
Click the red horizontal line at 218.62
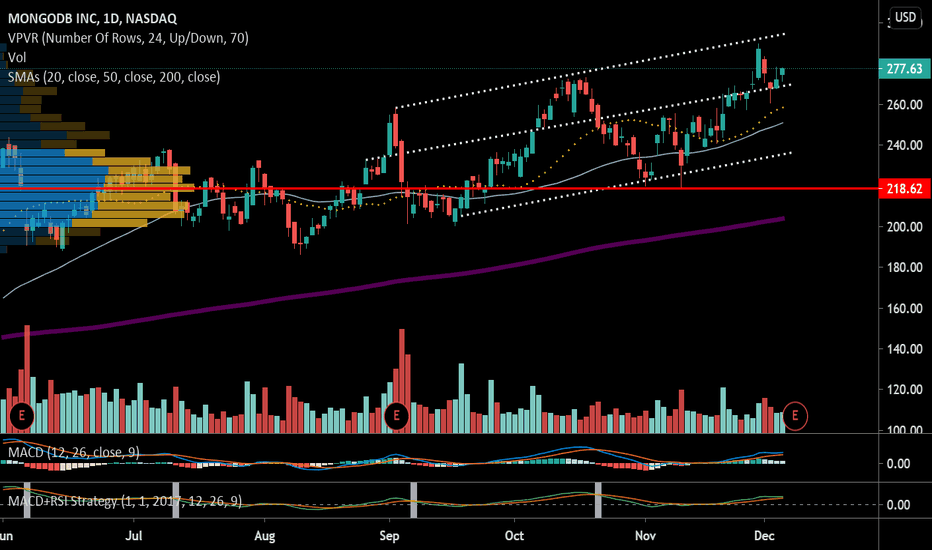(x=439, y=188)
